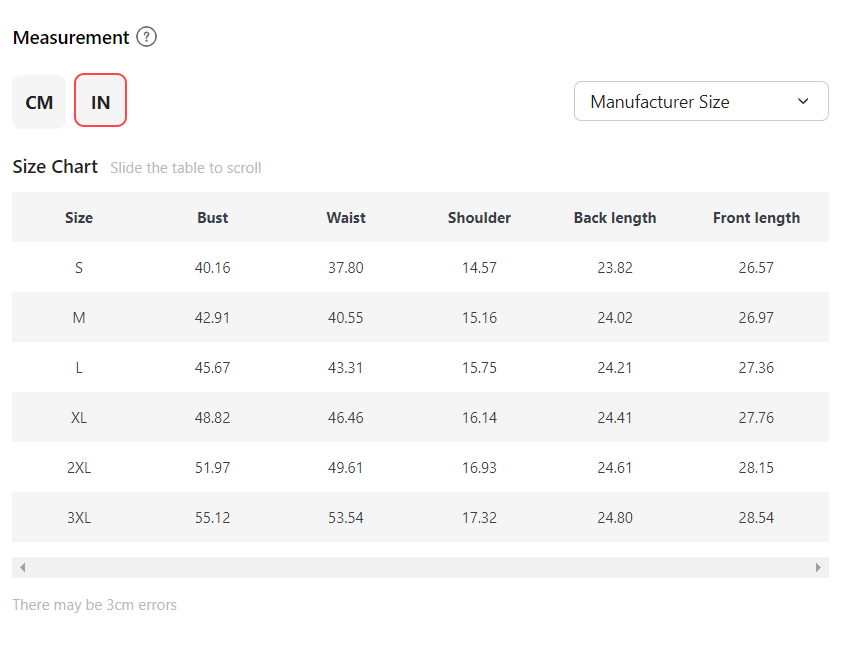Switch measurement units to CM
The image size is (845, 649).
click(x=39, y=102)
